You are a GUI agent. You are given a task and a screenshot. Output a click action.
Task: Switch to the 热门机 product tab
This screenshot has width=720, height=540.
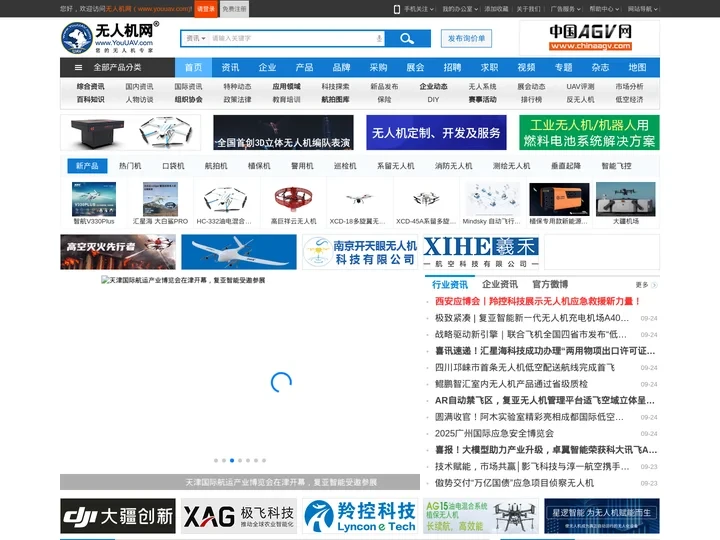point(130,166)
